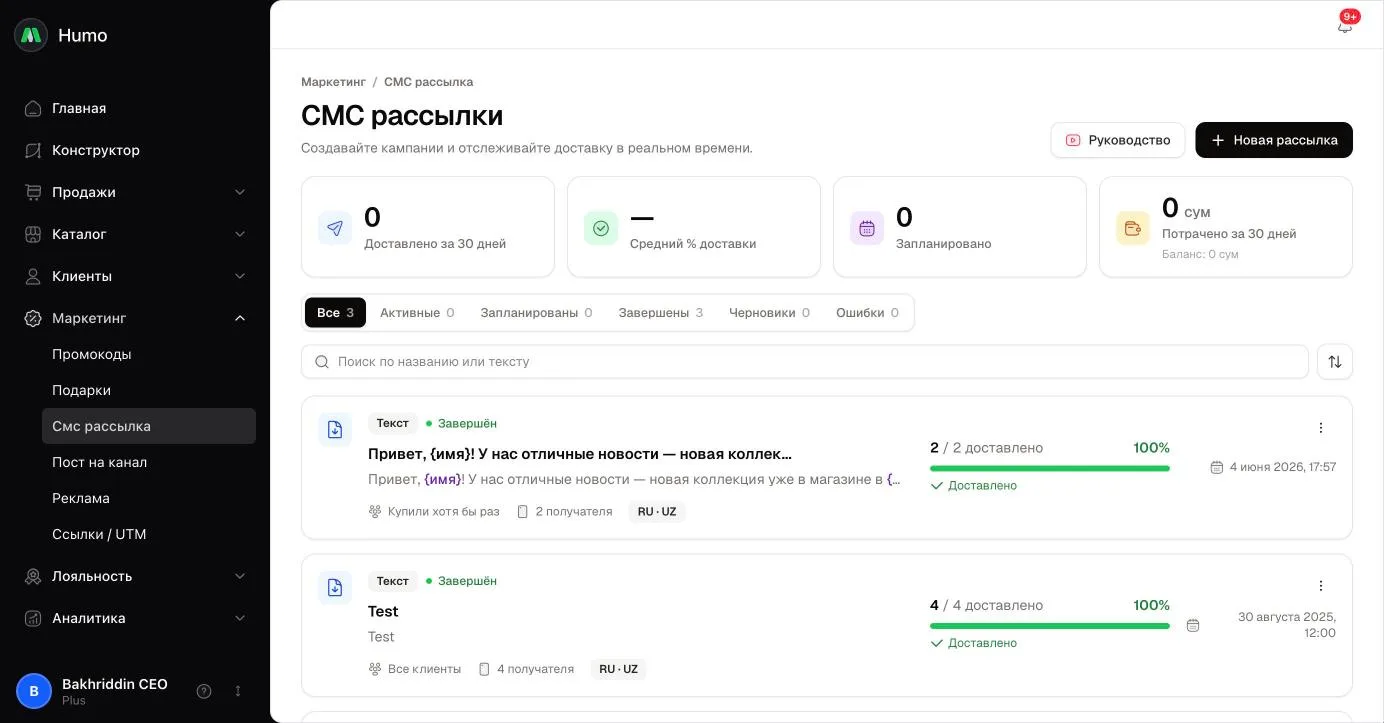The height and width of the screenshot is (723, 1384).
Task: Click the Bakhriddin CEO avatar
Action: click(34, 691)
